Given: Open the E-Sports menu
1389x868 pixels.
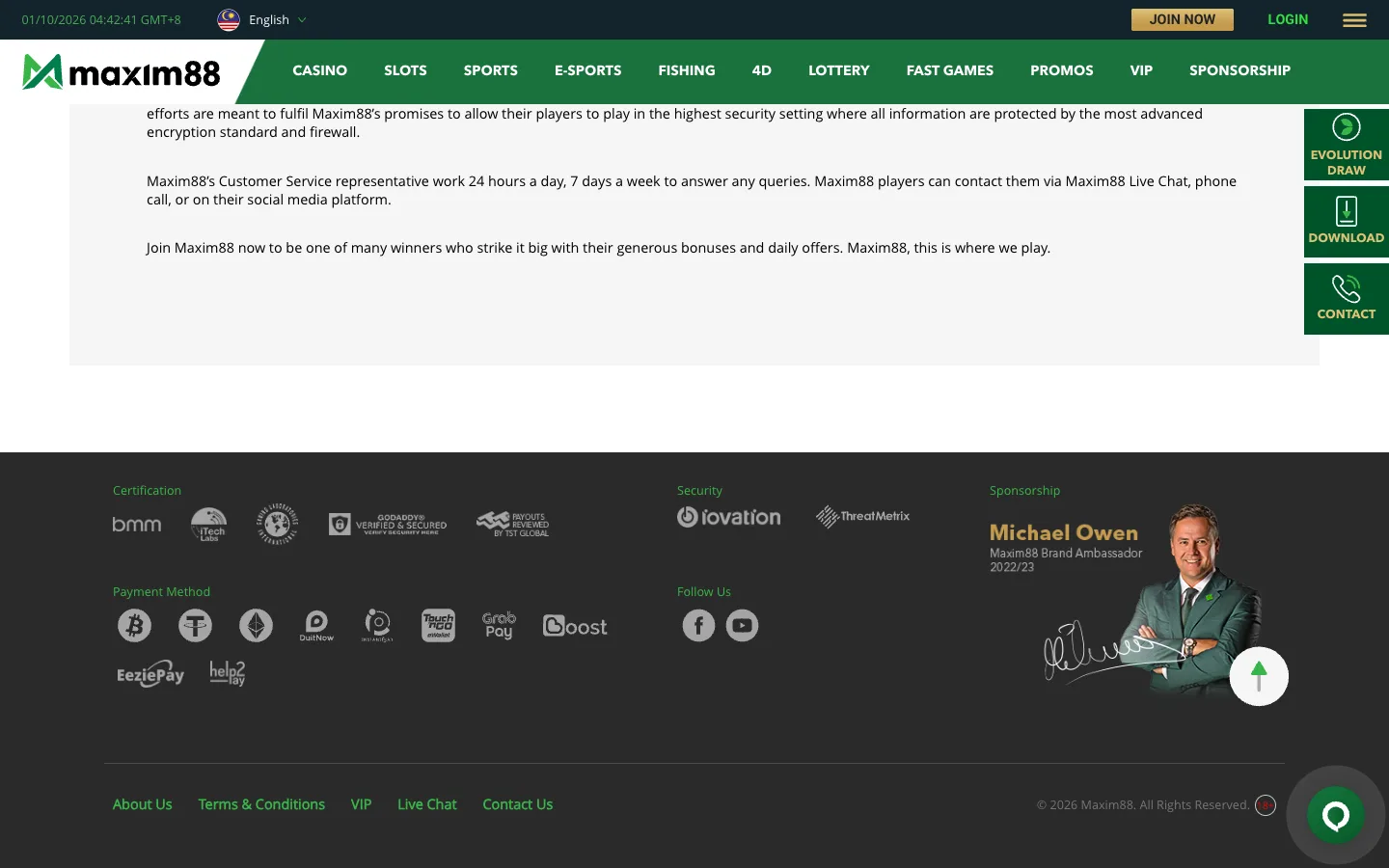Looking at the screenshot, I should 588,70.
